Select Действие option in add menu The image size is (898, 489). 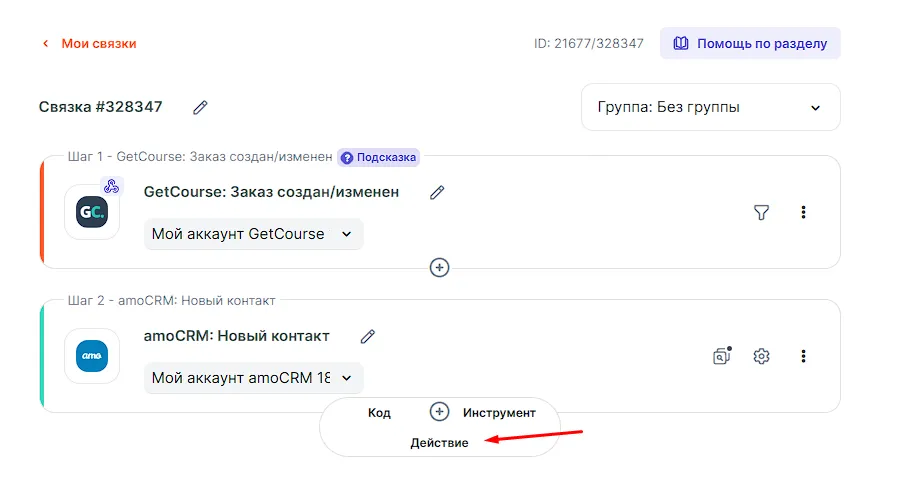click(439, 443)
